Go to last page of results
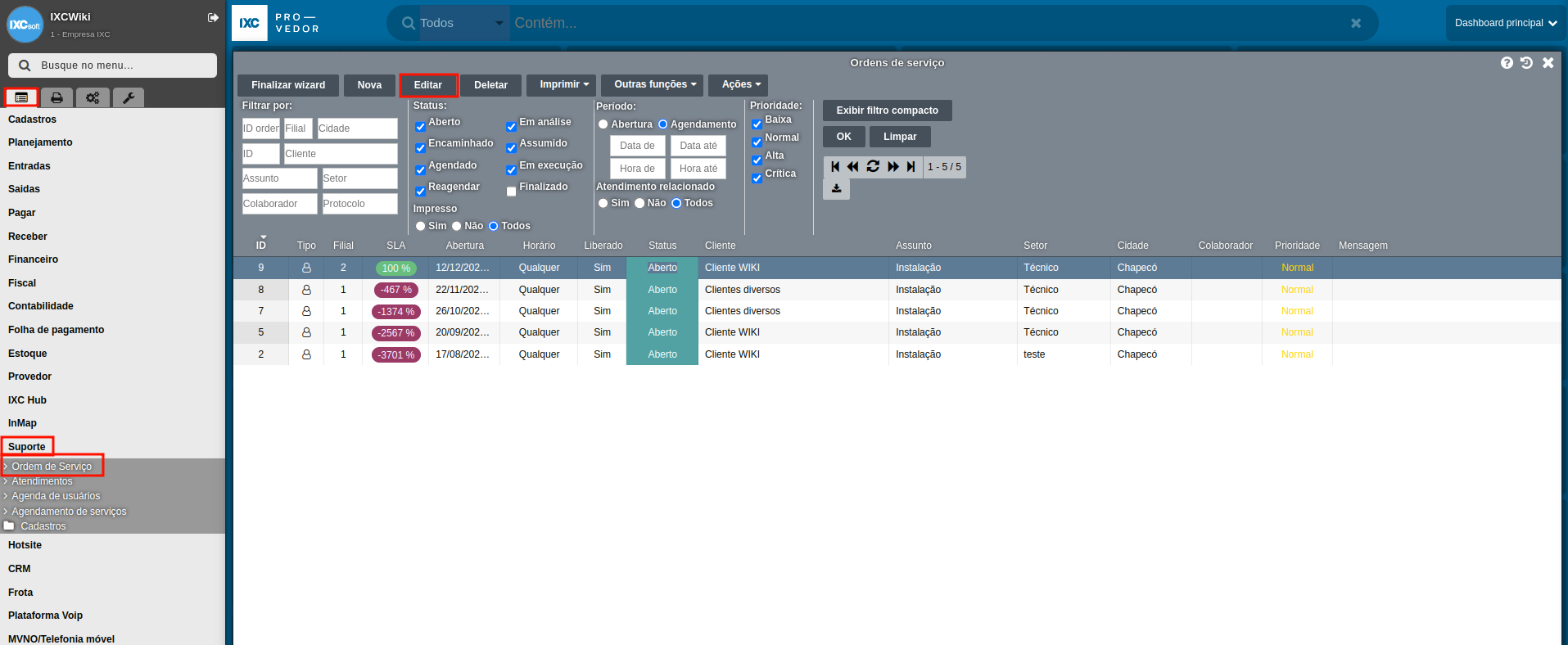Image resolution: width=1568 pixels, height=645 pixels. coord(911,167)
